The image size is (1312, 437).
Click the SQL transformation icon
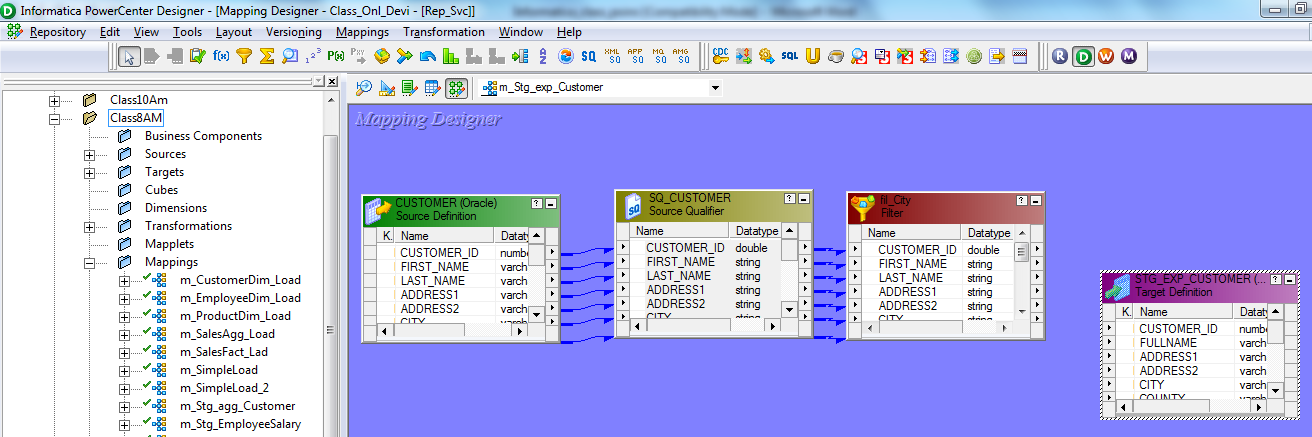(790, 56)
